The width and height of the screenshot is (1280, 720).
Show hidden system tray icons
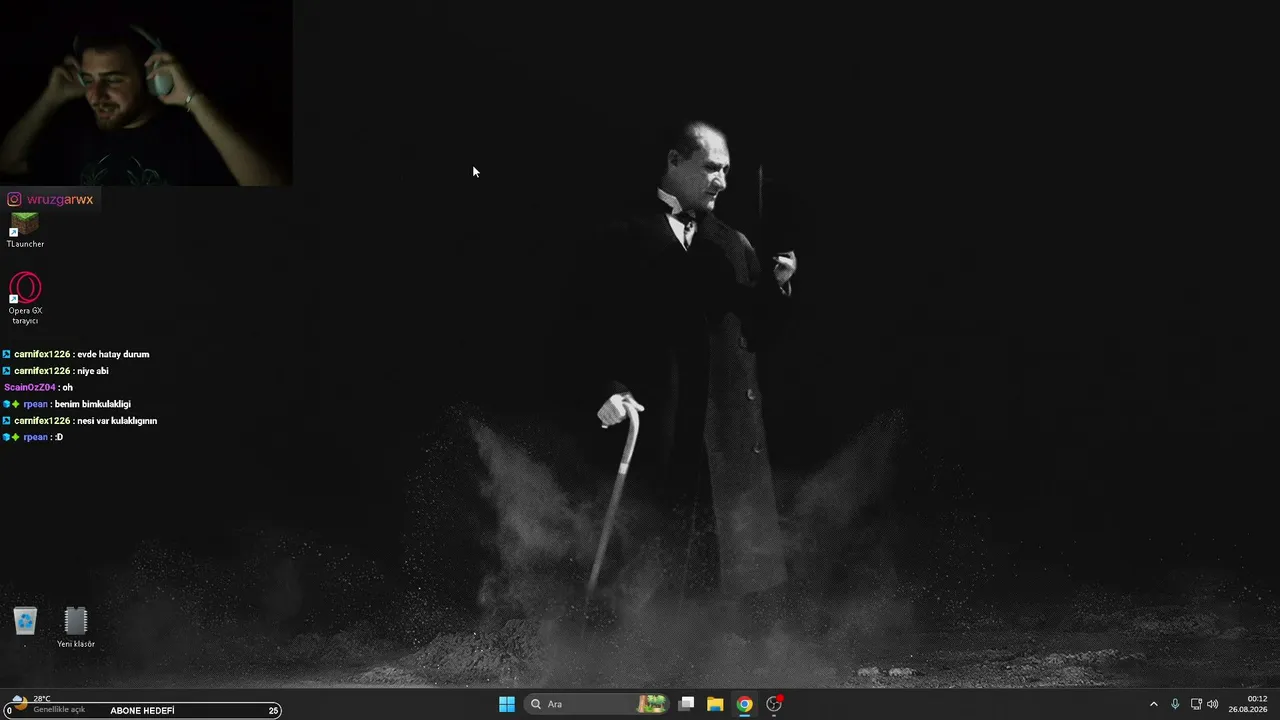[1153, 704]
